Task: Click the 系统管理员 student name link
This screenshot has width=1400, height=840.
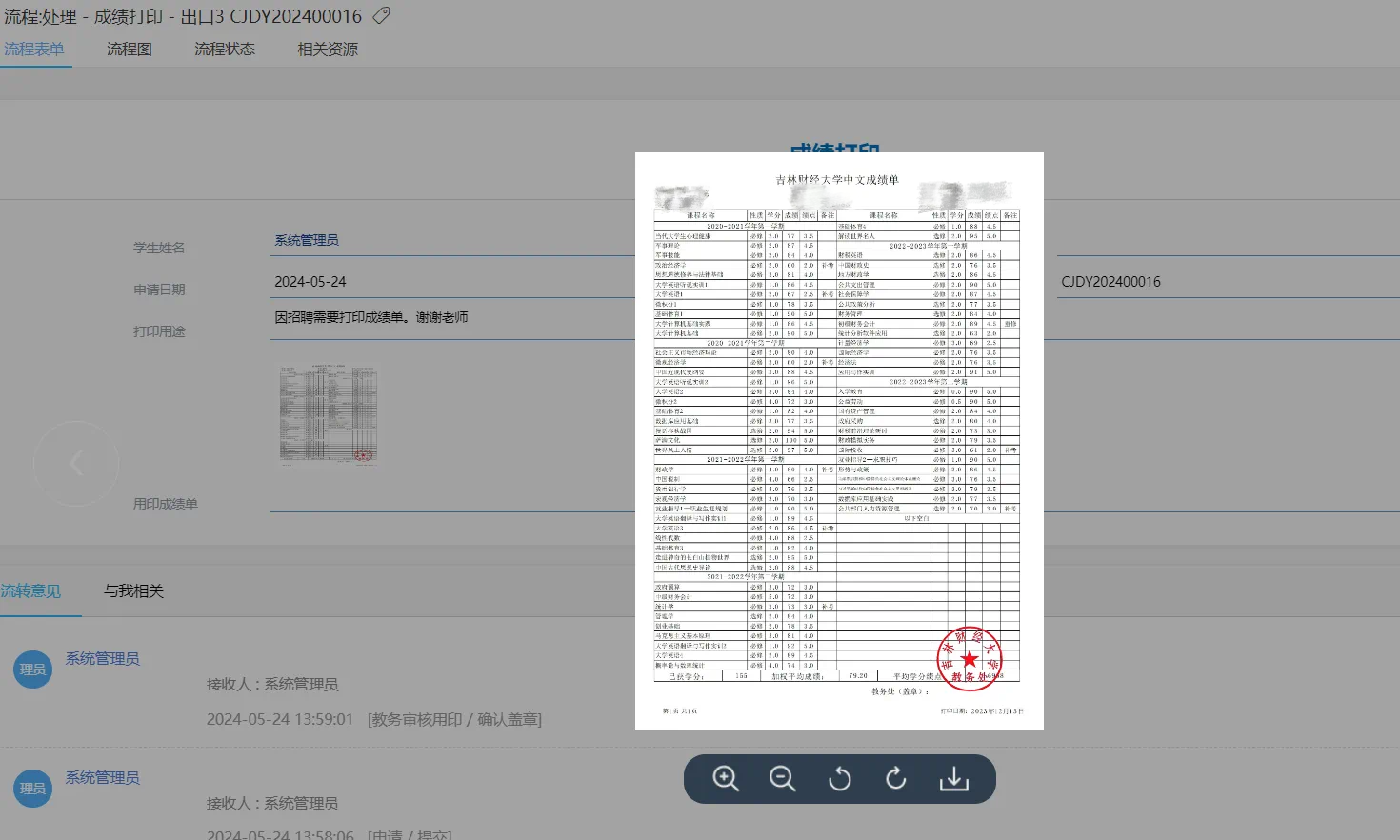Action: (307, 240)
